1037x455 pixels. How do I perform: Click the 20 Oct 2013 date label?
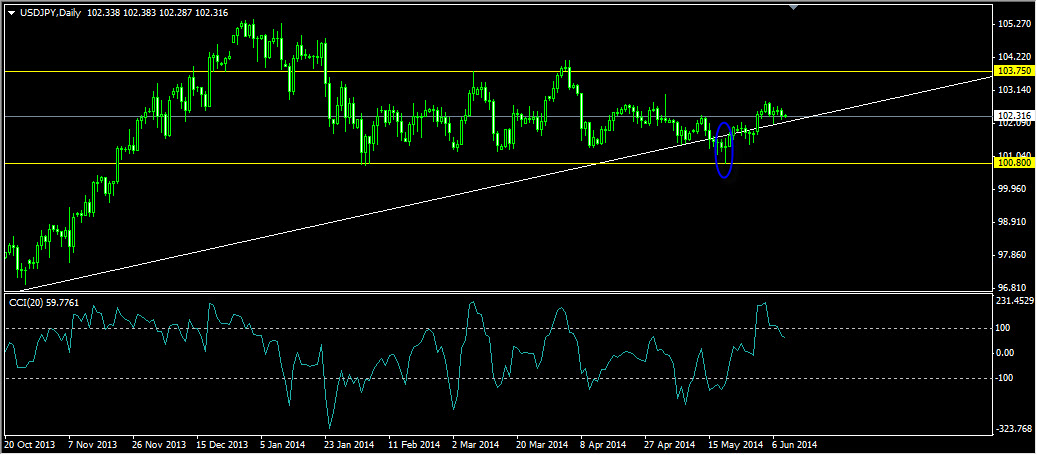point(30,444)
